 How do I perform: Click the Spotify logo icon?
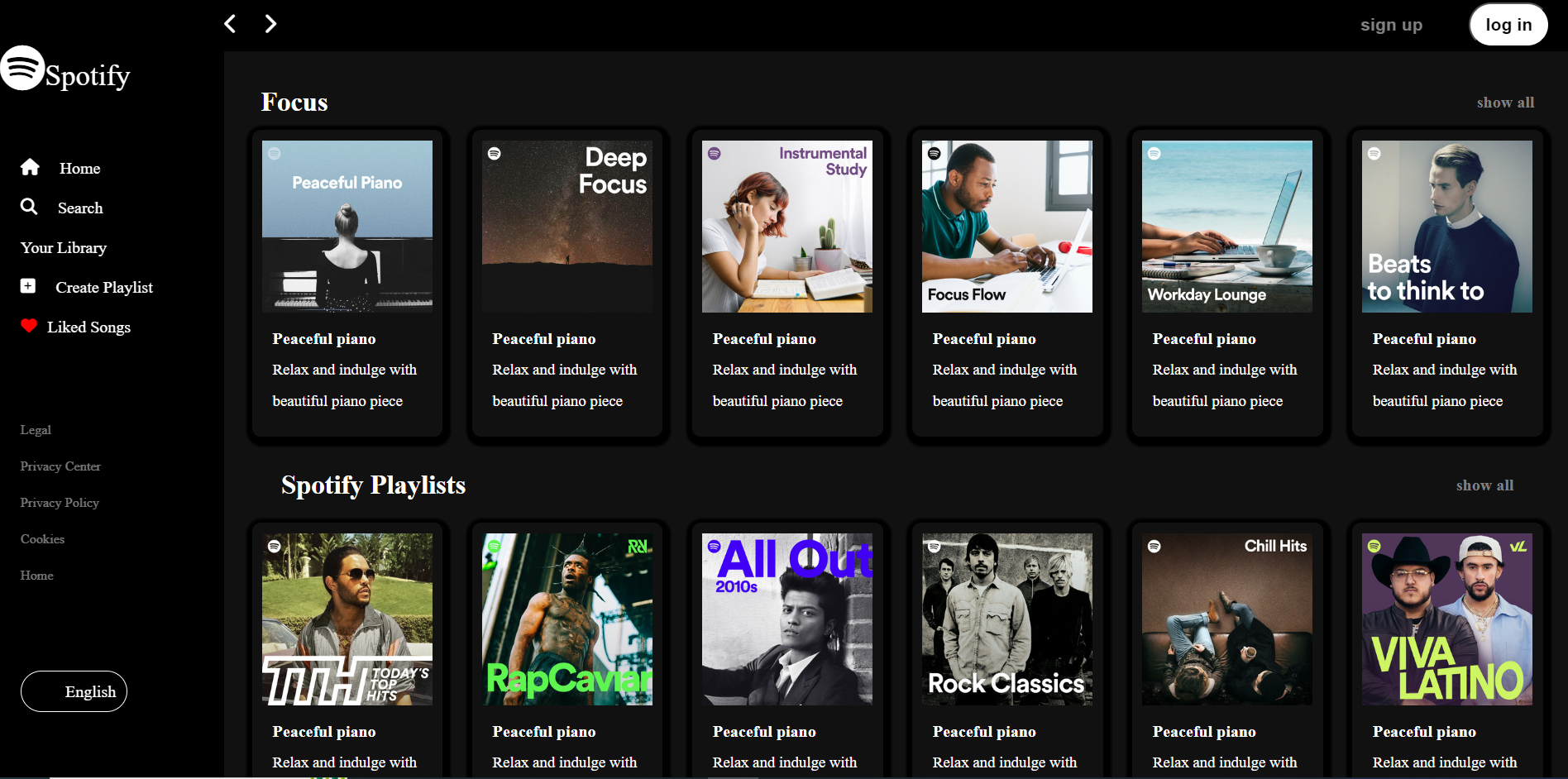coord(22,68)
